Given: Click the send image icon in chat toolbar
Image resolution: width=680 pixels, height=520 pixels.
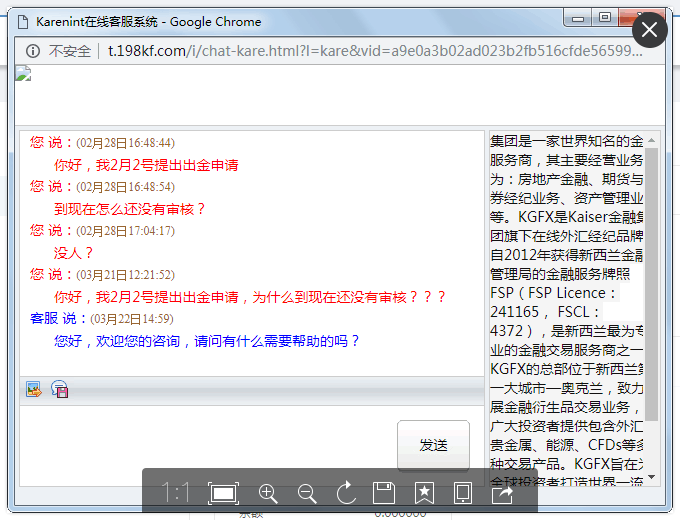Looking at the screenshot, I should [x=33, y=390].
